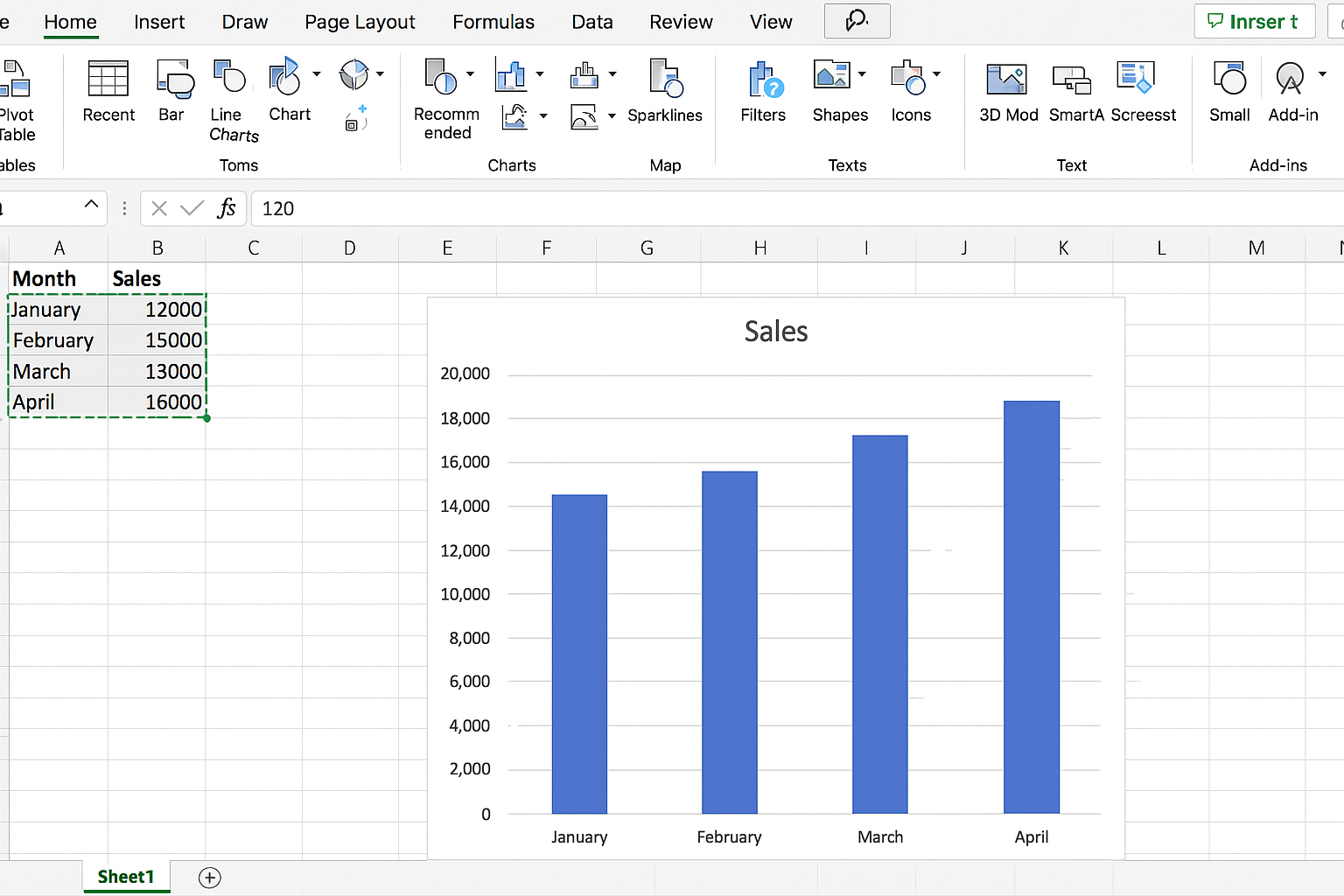Screen dimensions: 1344x896
Task: Click the small lock sparkle icon
Action: 355,119
